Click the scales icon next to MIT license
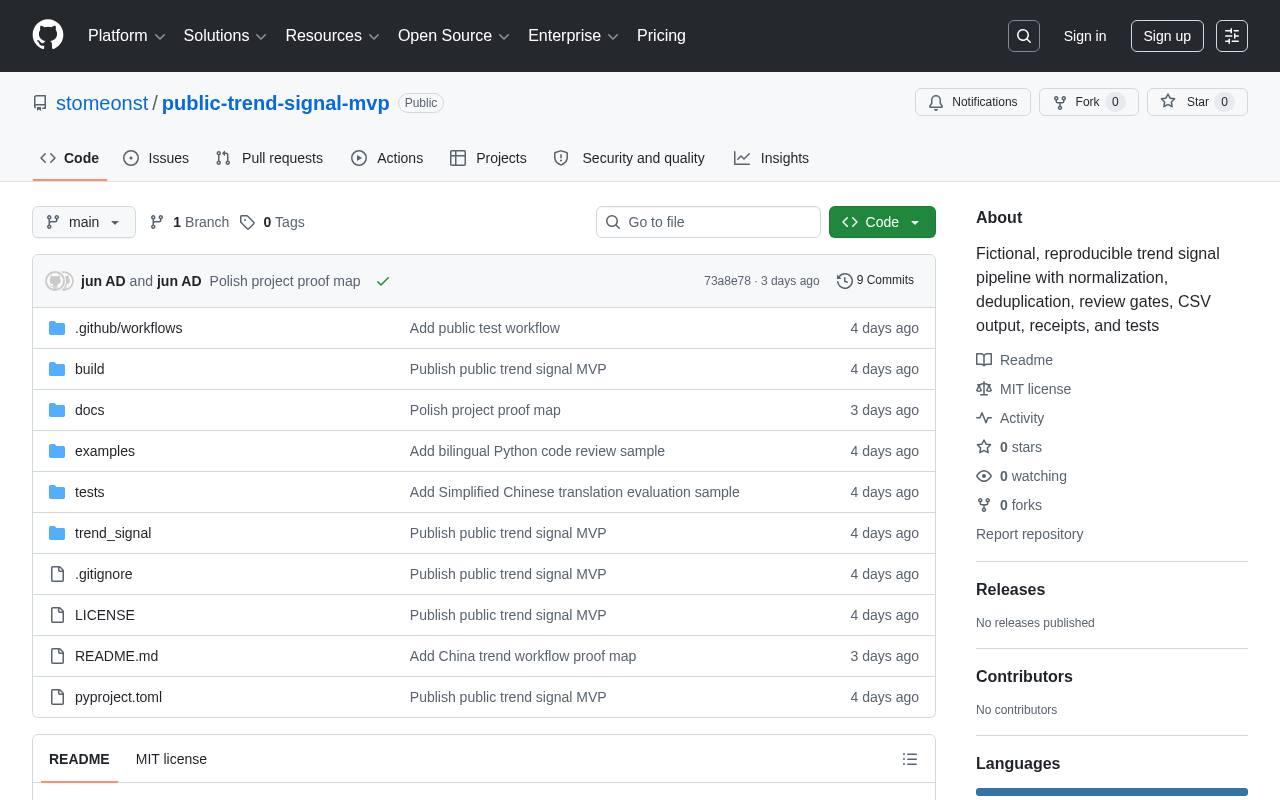 point(984,389)
